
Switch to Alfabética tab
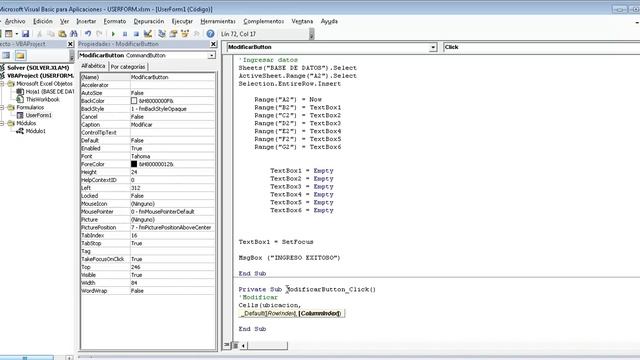93,66
